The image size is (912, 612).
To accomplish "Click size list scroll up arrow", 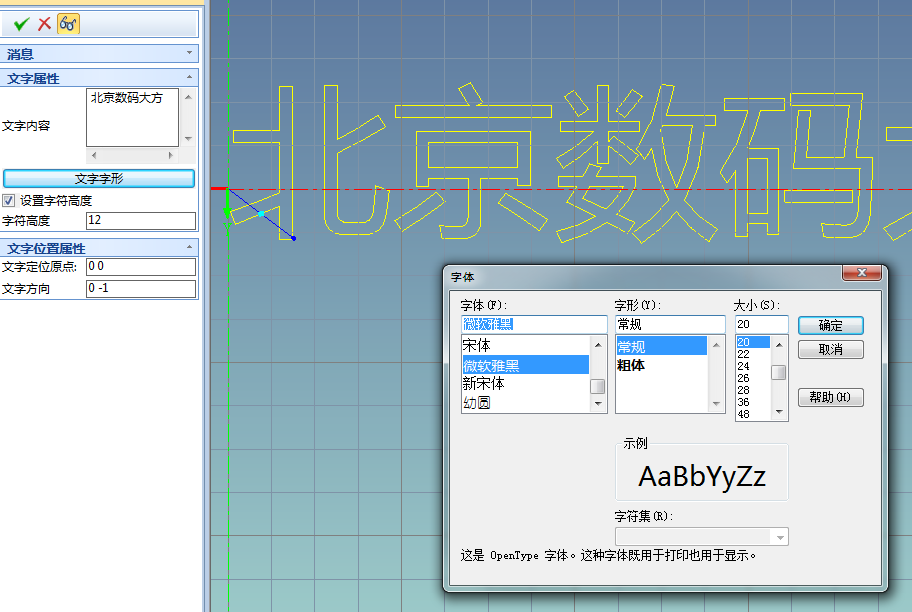I will coord(779,345).
